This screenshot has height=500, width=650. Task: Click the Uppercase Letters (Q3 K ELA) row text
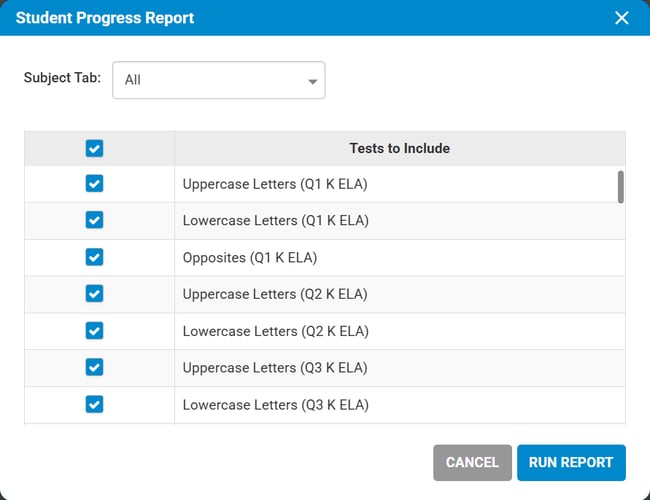pos(276,368)
